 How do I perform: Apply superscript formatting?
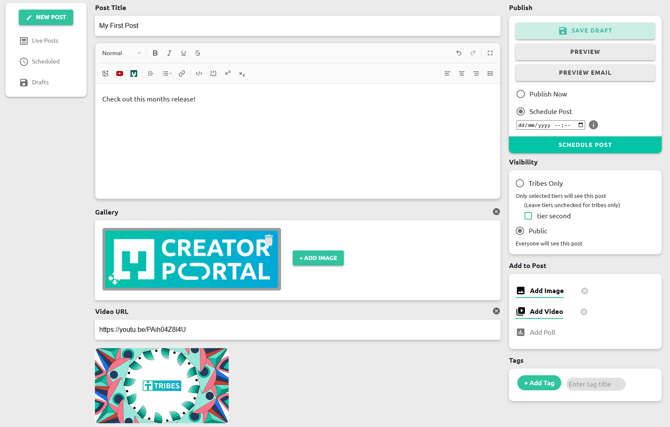[227, 74]
